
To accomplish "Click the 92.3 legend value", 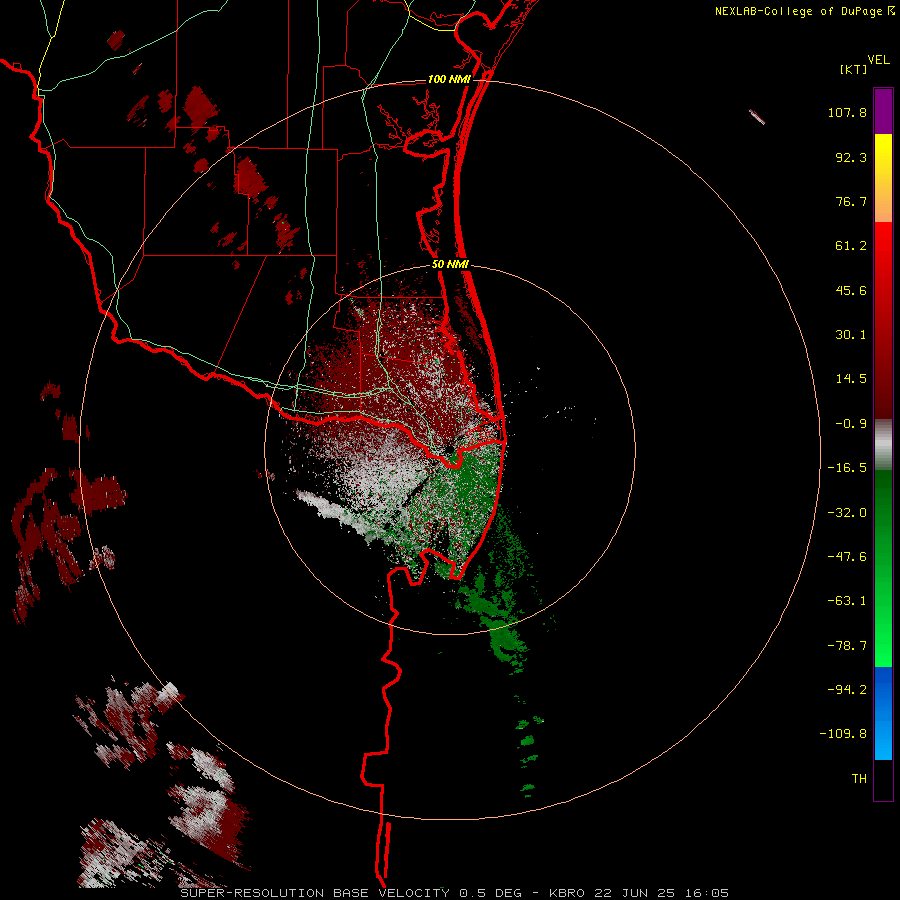I will click(x=851, y=157).
